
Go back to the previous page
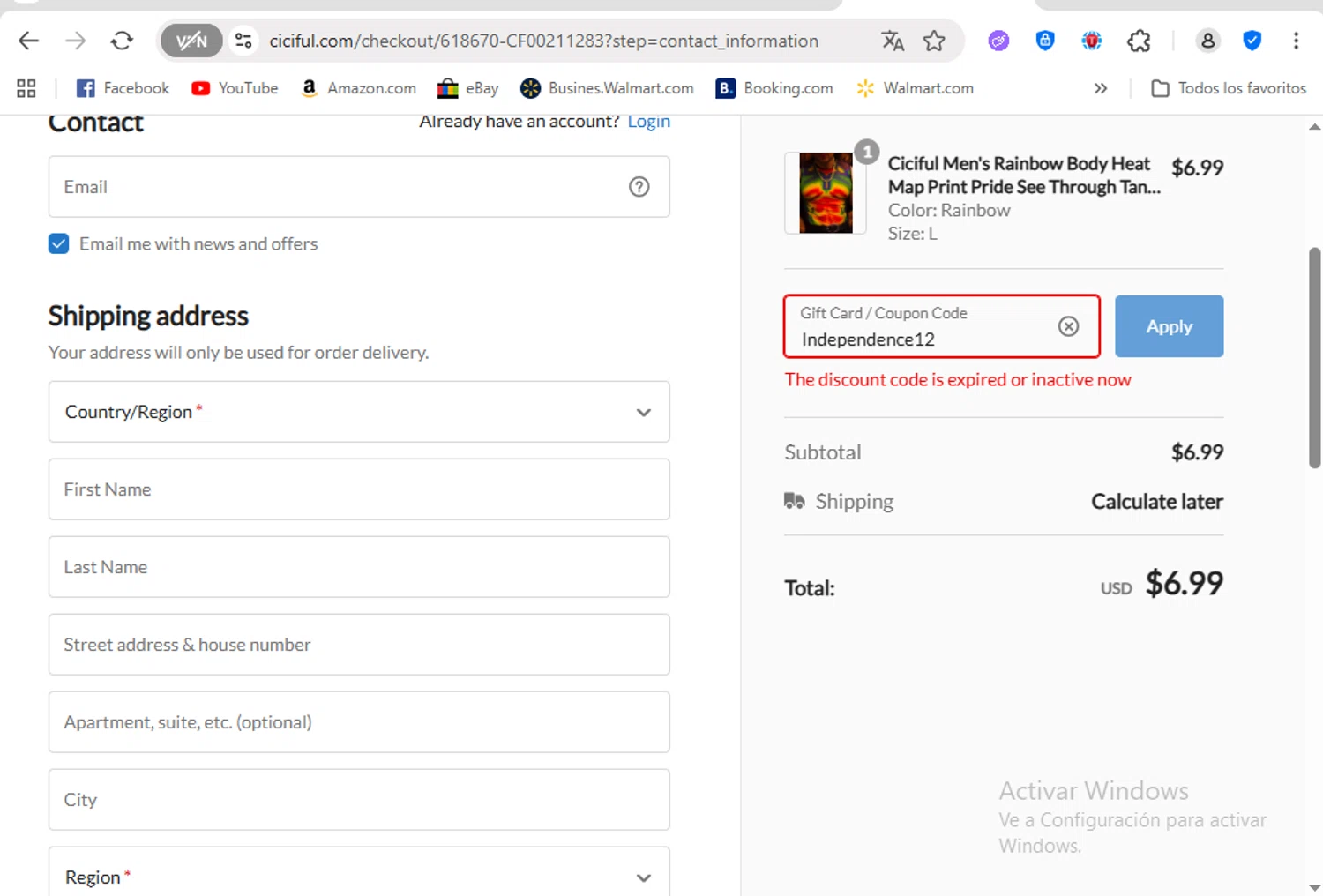28,41
